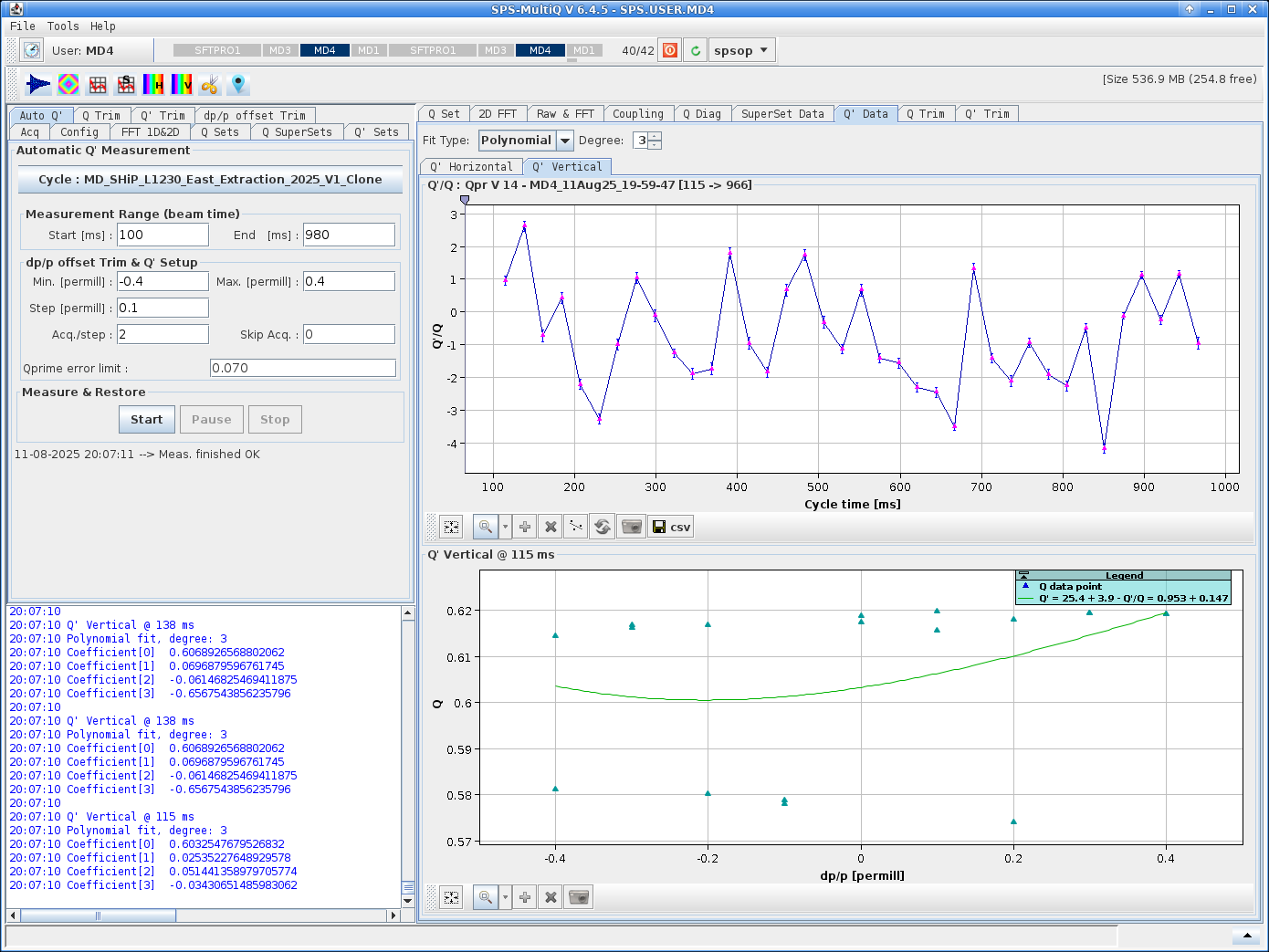Select the S-labeled chart grid icon
The width and height of the screenshot is (1269, 952).
point(124,84)
